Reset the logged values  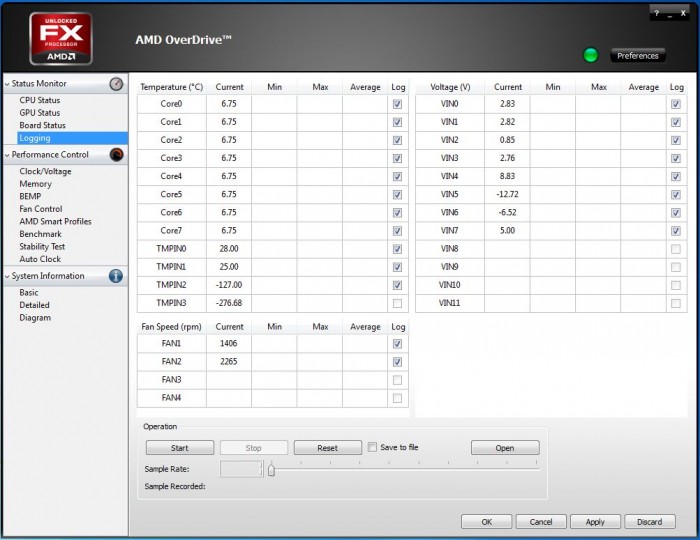[x=328, y=448]
